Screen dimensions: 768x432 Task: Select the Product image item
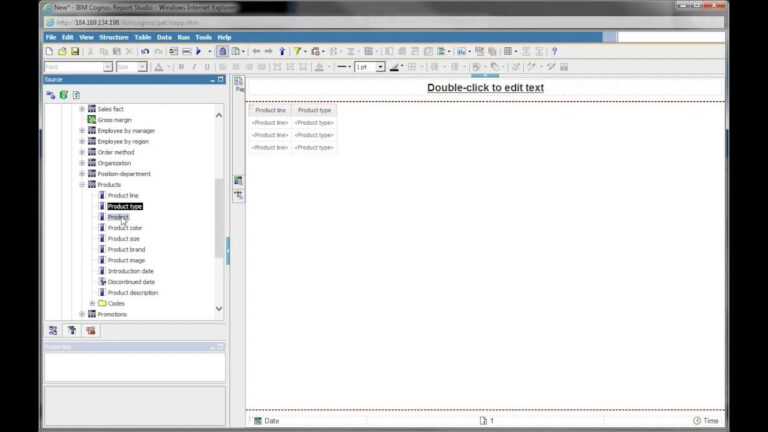[126, 260]
